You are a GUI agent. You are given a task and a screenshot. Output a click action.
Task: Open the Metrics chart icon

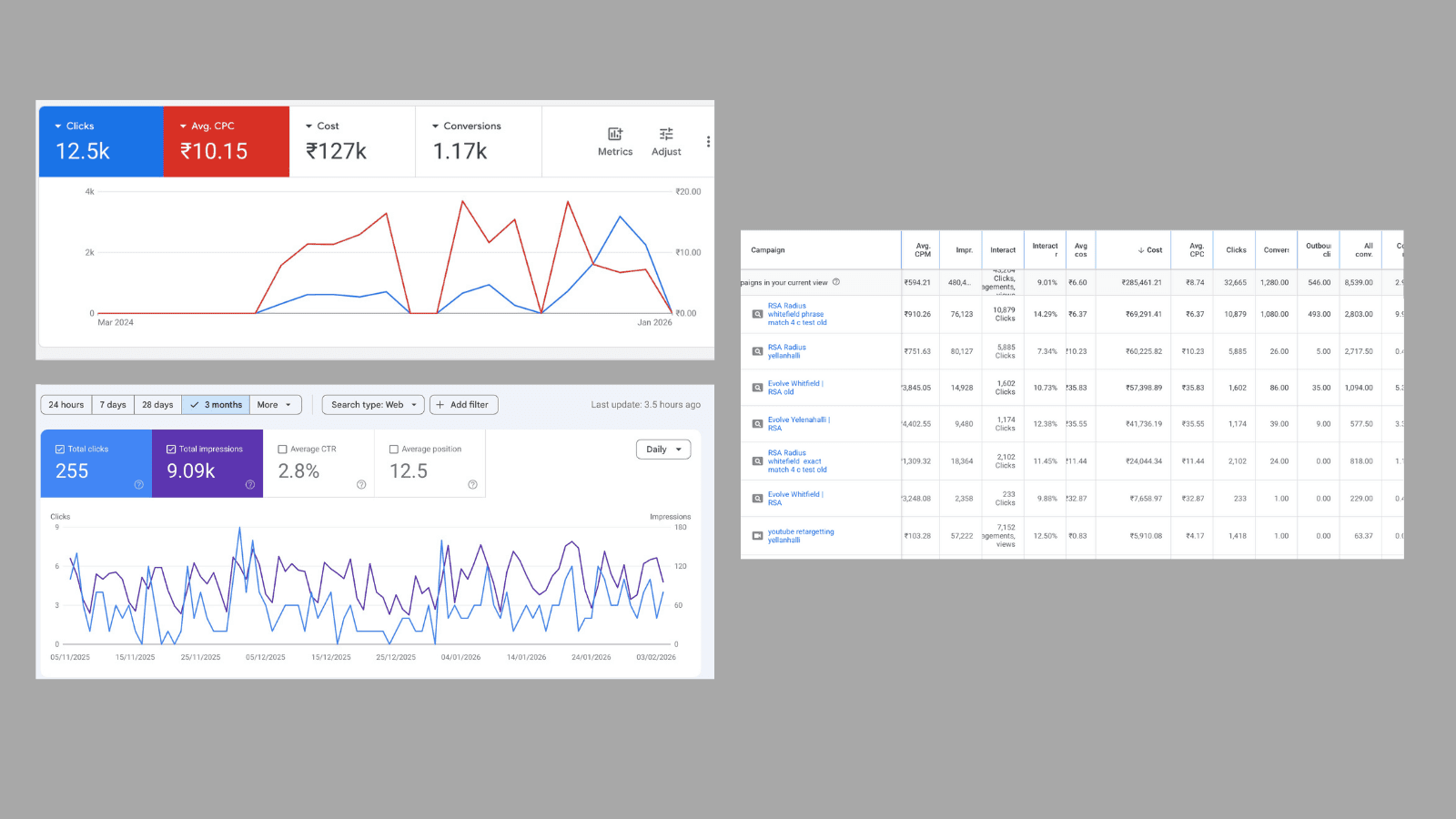pos(615,134)
